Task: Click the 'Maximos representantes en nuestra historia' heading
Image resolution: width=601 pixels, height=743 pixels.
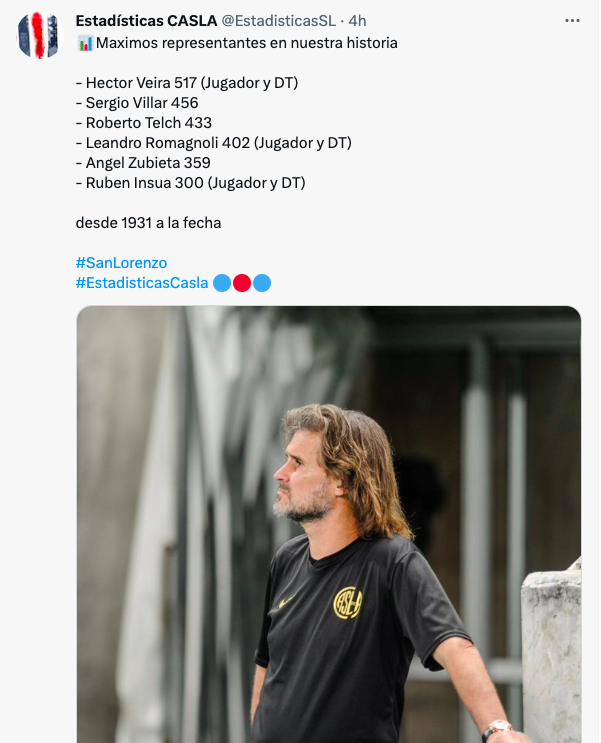Action: coord(246,43)
